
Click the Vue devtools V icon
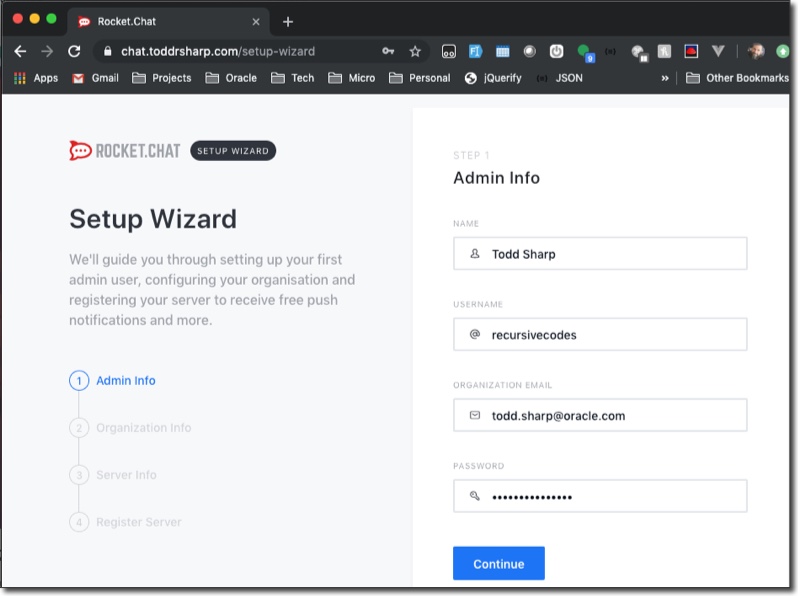pos(718,51)
